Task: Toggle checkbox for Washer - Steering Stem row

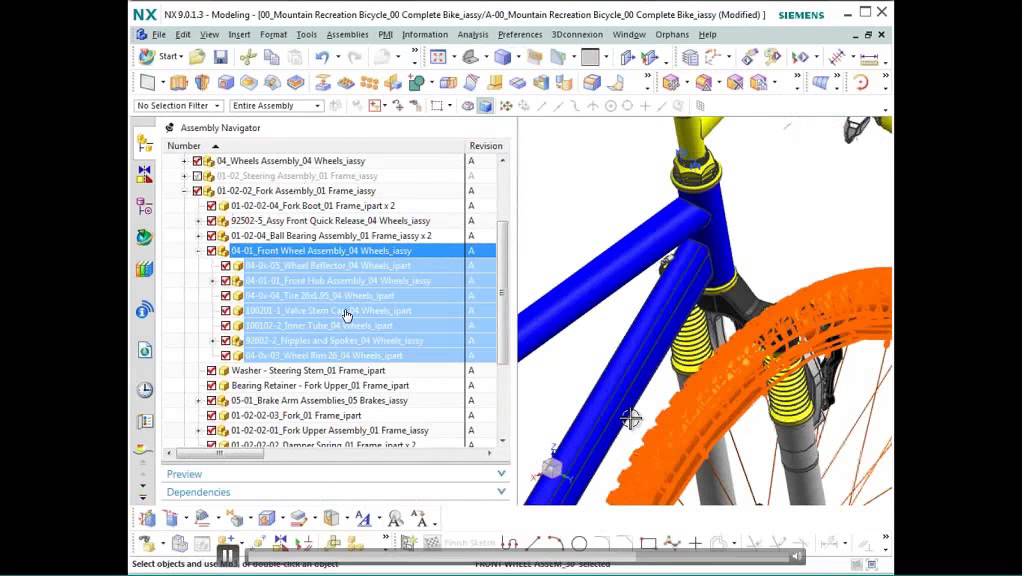Action: click(x=212, y=370)
